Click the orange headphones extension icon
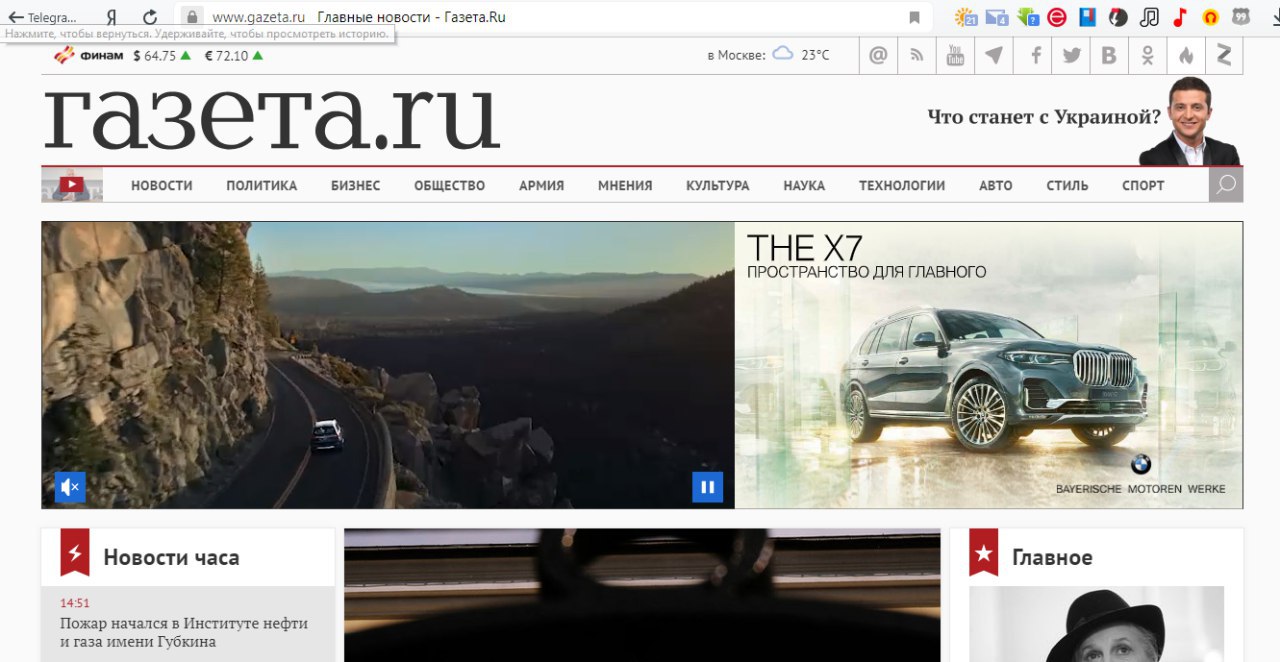This screenshot has height=662, width=1280. tap(1210, 17)
